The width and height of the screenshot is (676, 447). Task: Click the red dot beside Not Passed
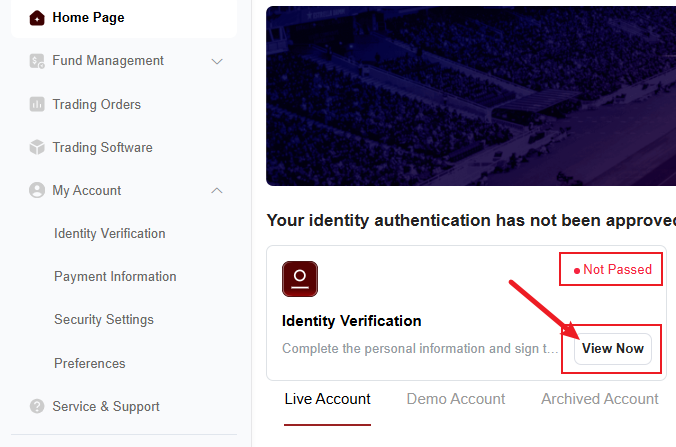[x=576, y=271]
